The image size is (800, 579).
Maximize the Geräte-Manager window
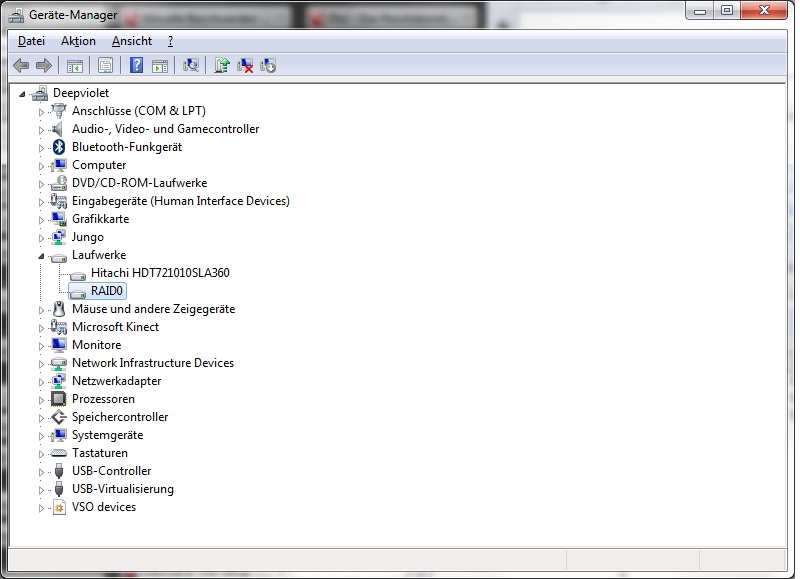tap(727, 10)
